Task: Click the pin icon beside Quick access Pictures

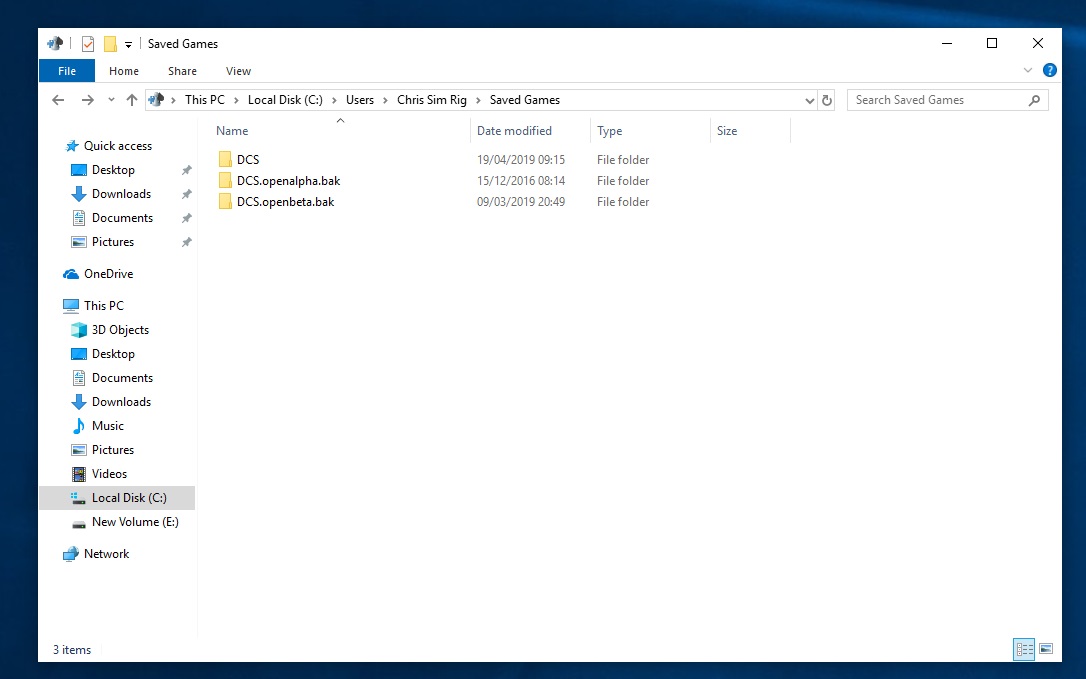Action: tap(186, 242)
